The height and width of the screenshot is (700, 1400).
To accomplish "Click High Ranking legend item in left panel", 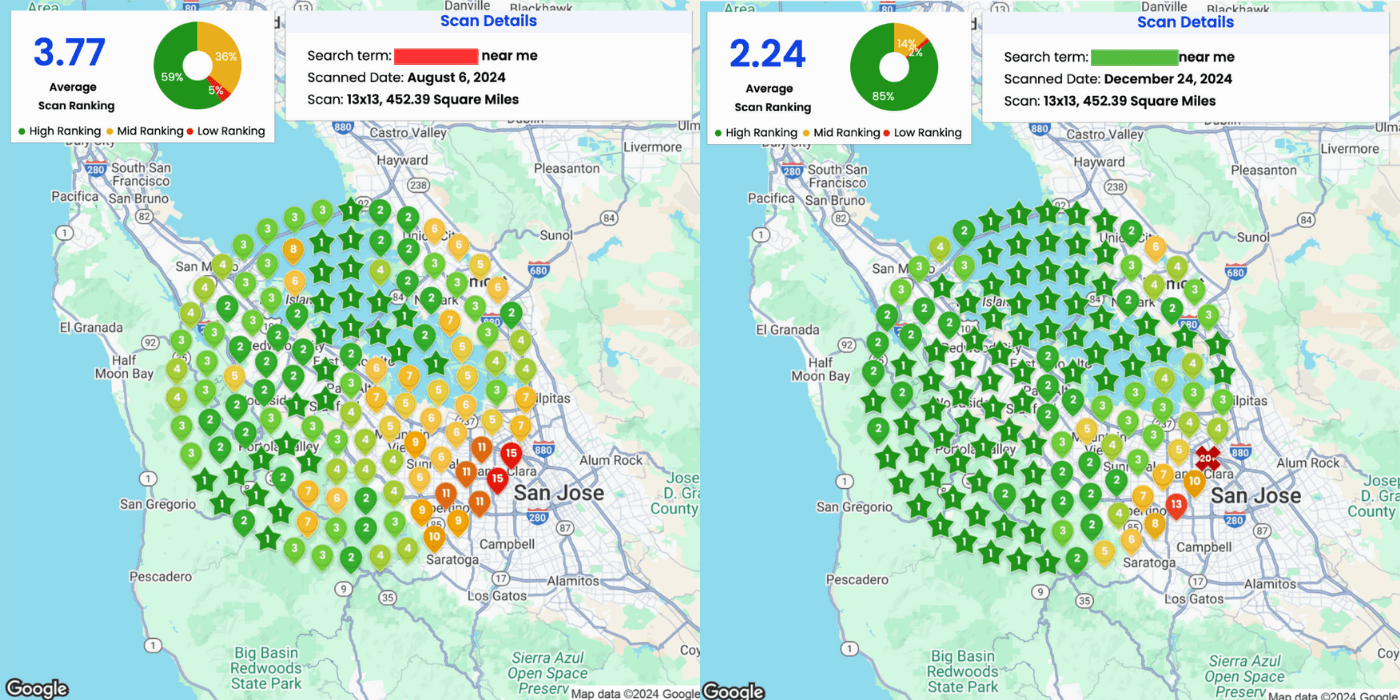I will pos(60,131).
